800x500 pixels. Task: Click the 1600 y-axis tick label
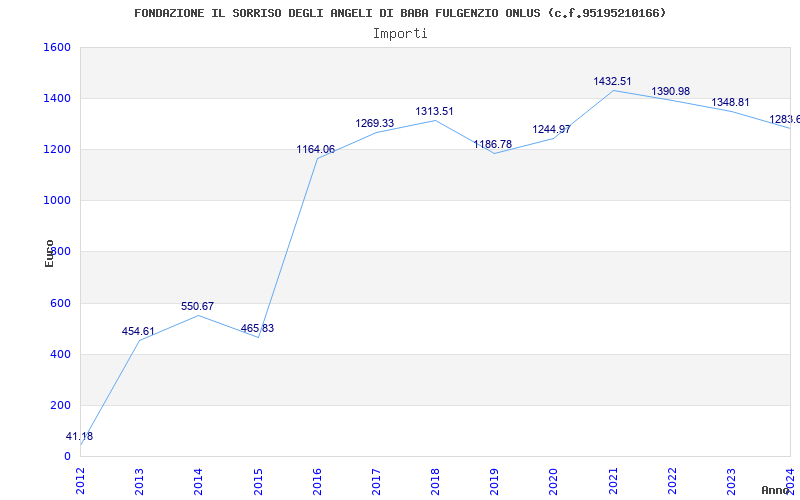coord(57,47)
